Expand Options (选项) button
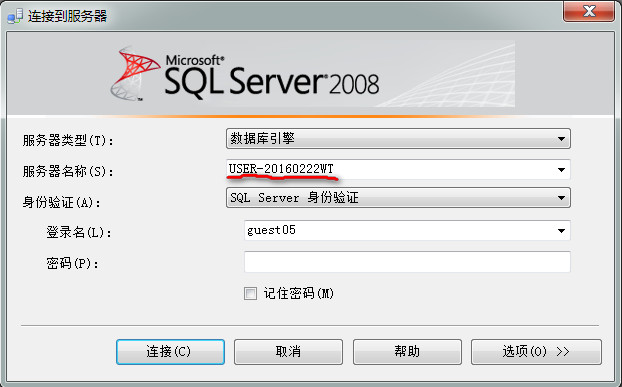The width and height of the screenshot is (622, 387). pyautogui.click(x=536, y=352)
